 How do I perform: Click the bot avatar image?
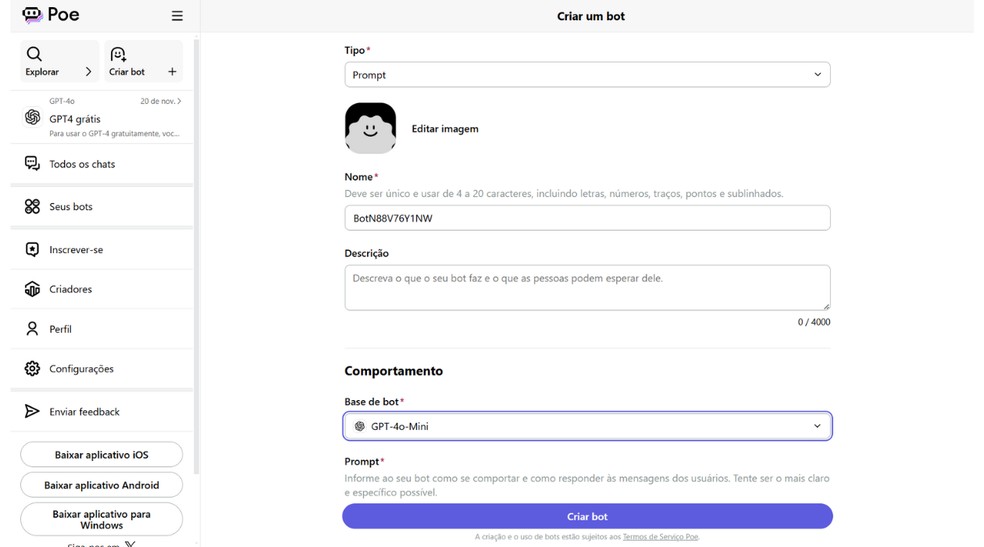370,128
